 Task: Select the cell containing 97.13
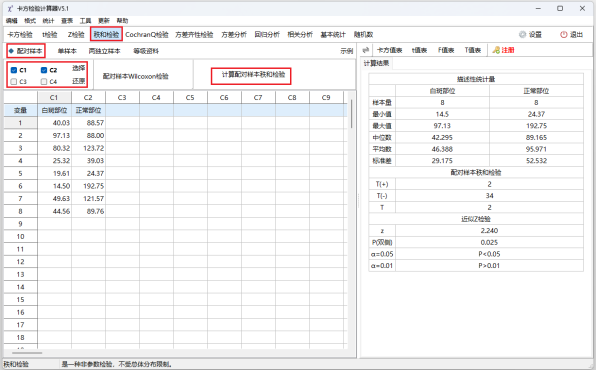pos(54,135)
